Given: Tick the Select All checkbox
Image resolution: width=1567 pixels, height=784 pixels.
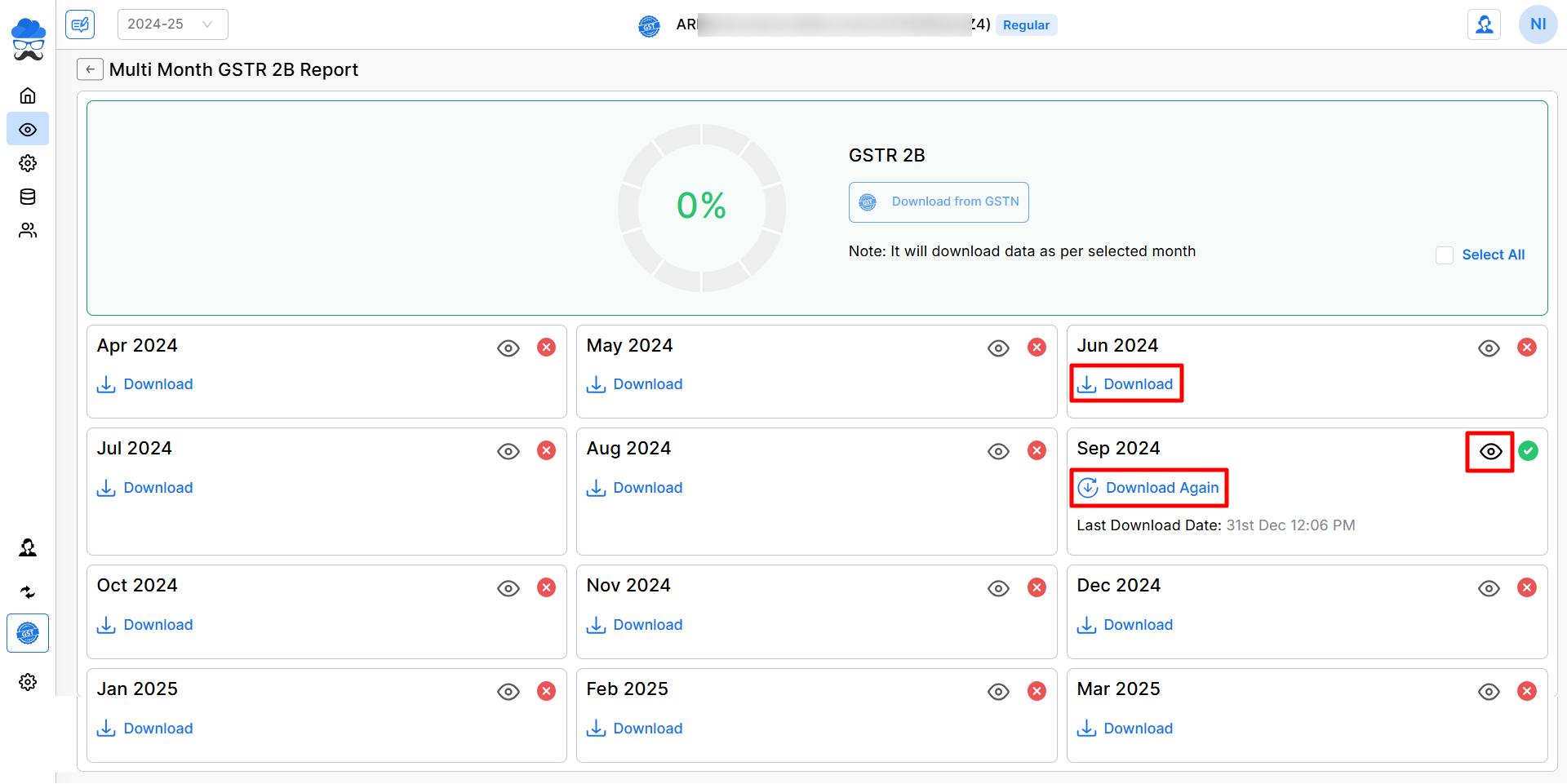Looking at the screenshot, I should tap(1444, 255).
